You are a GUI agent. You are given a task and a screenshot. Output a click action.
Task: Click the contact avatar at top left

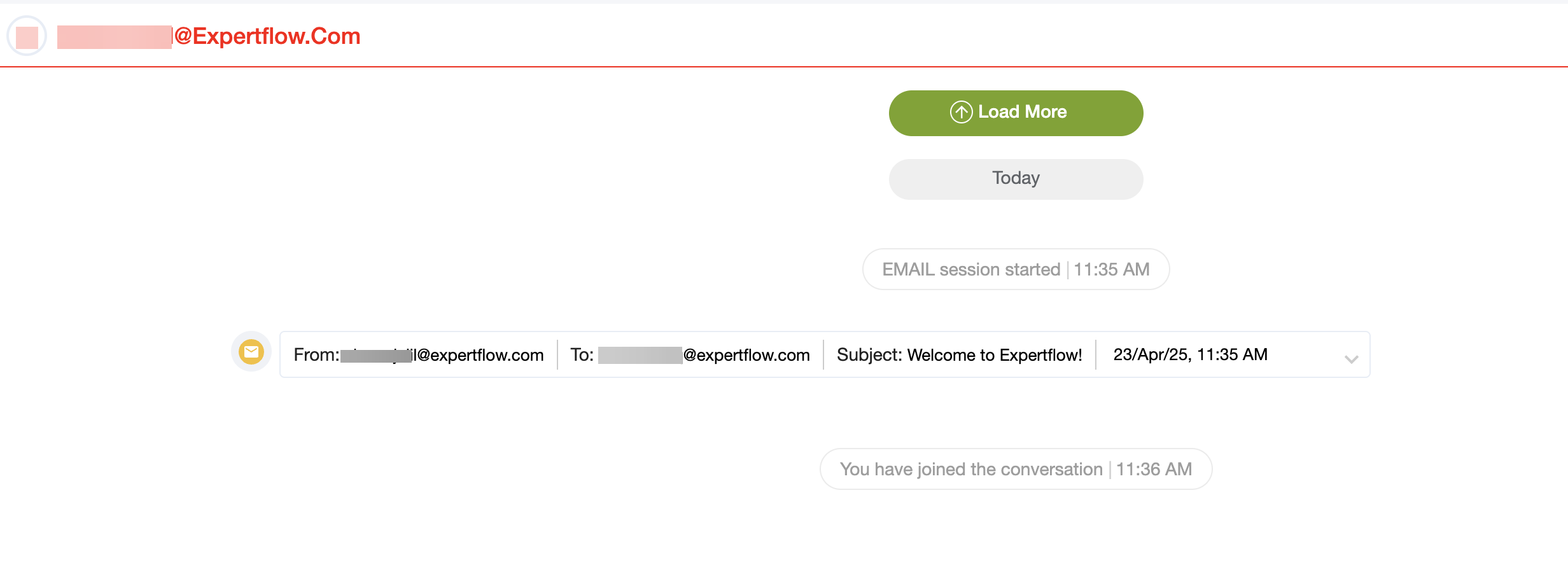27,36
